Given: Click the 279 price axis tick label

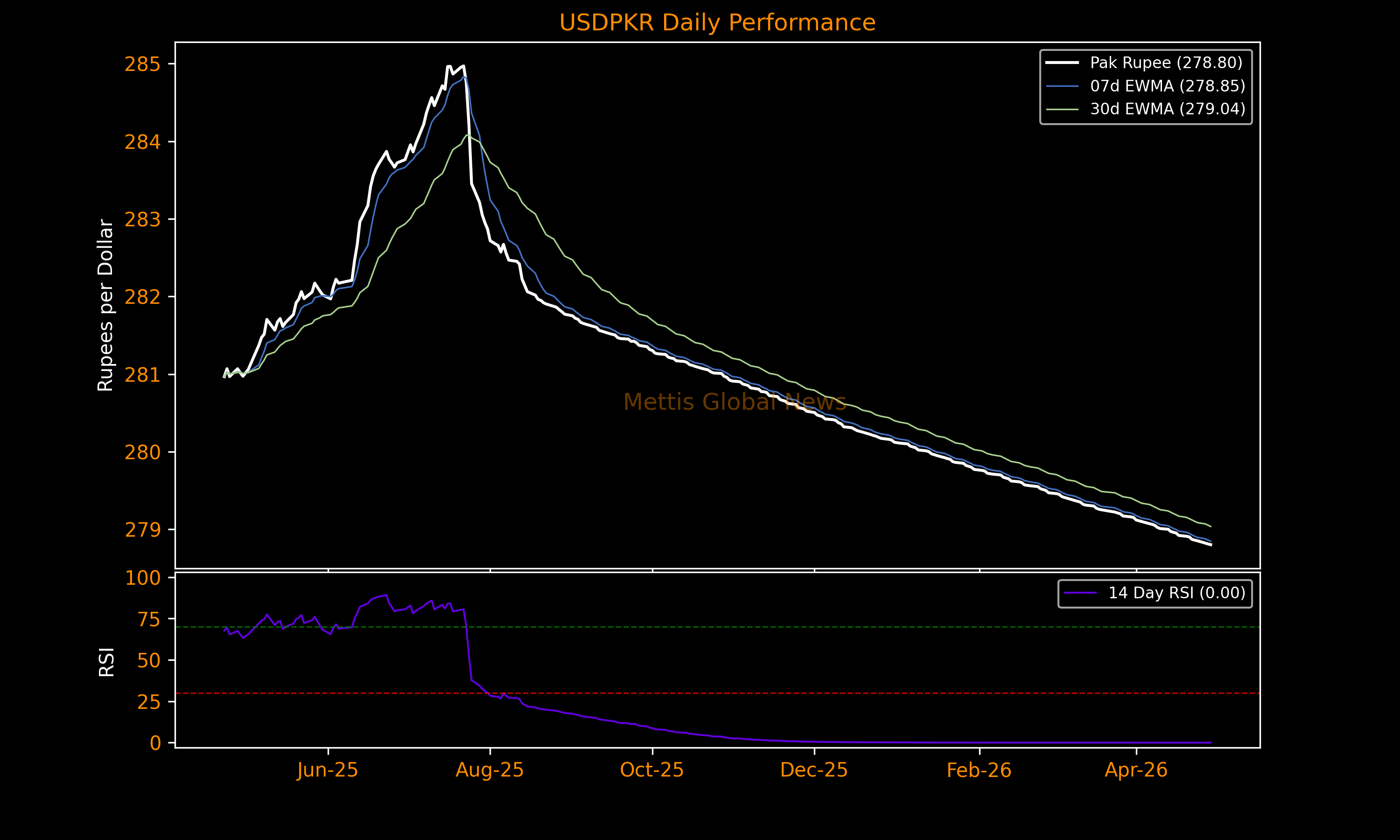Looking at the screenshot, I should pos(143,530).
